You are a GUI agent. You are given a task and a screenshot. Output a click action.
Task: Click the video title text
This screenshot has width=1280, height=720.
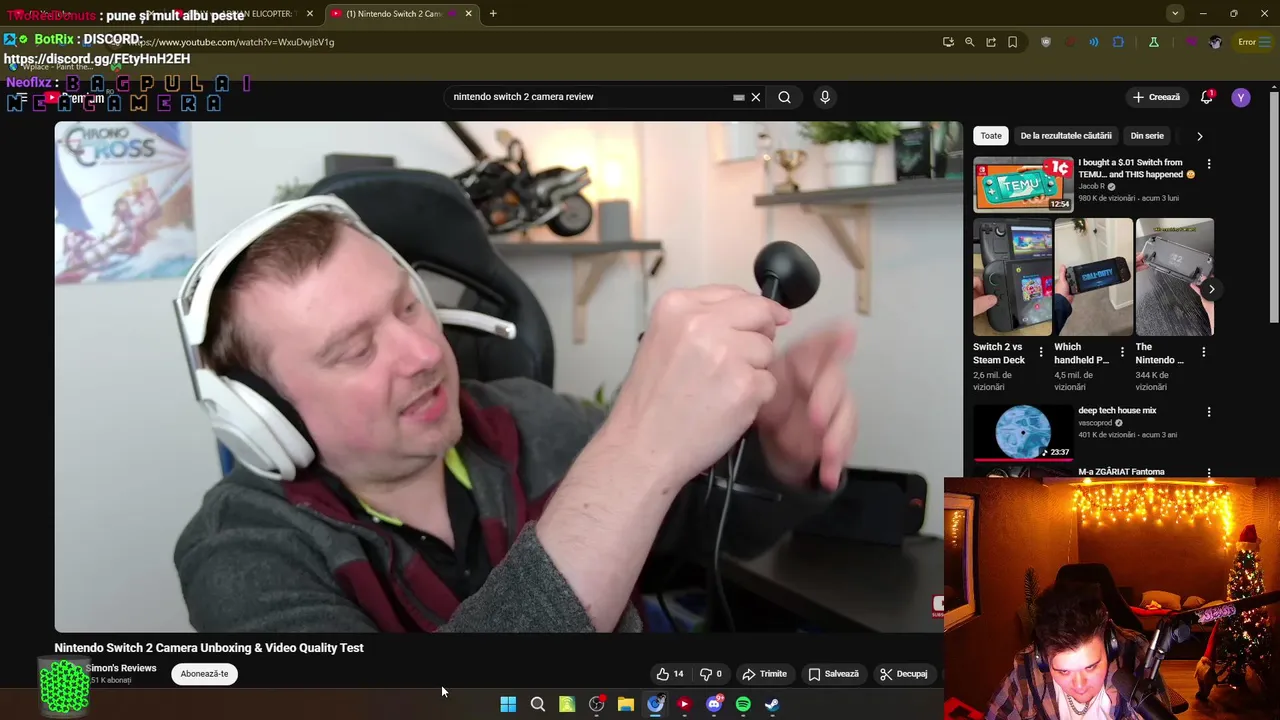[x=209, y=648]
